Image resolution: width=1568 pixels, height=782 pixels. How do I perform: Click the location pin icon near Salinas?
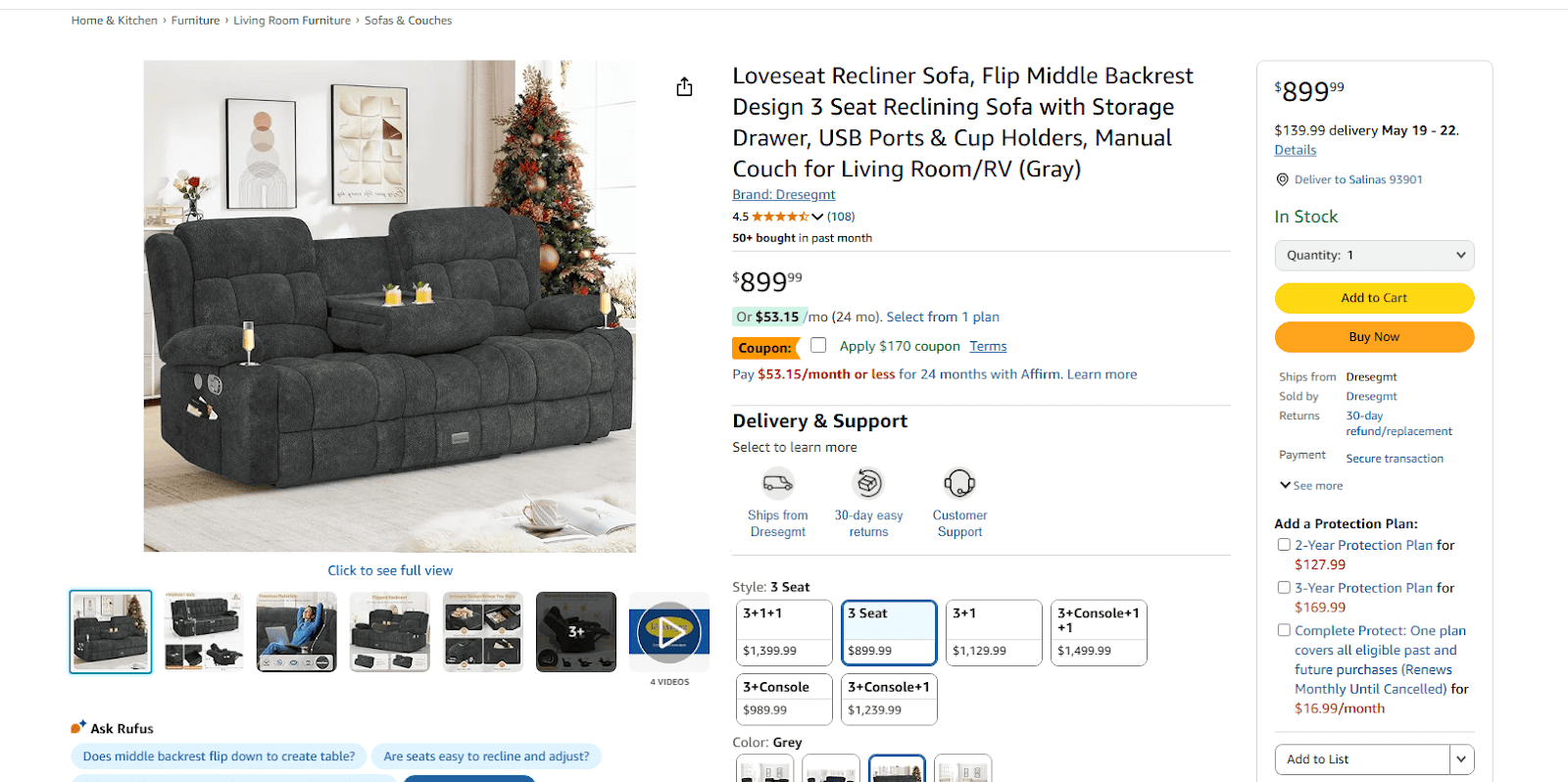pyautogui.click(x=1282, y=179)
